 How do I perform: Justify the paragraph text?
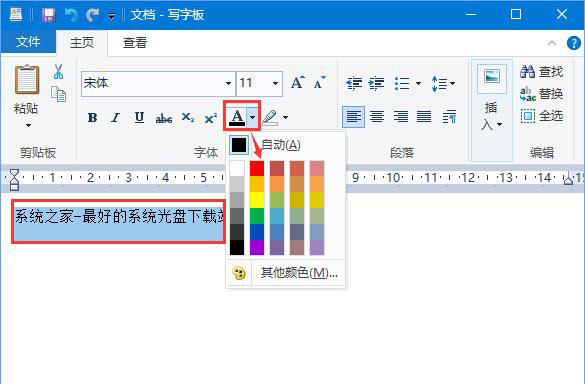pos(424,117)
